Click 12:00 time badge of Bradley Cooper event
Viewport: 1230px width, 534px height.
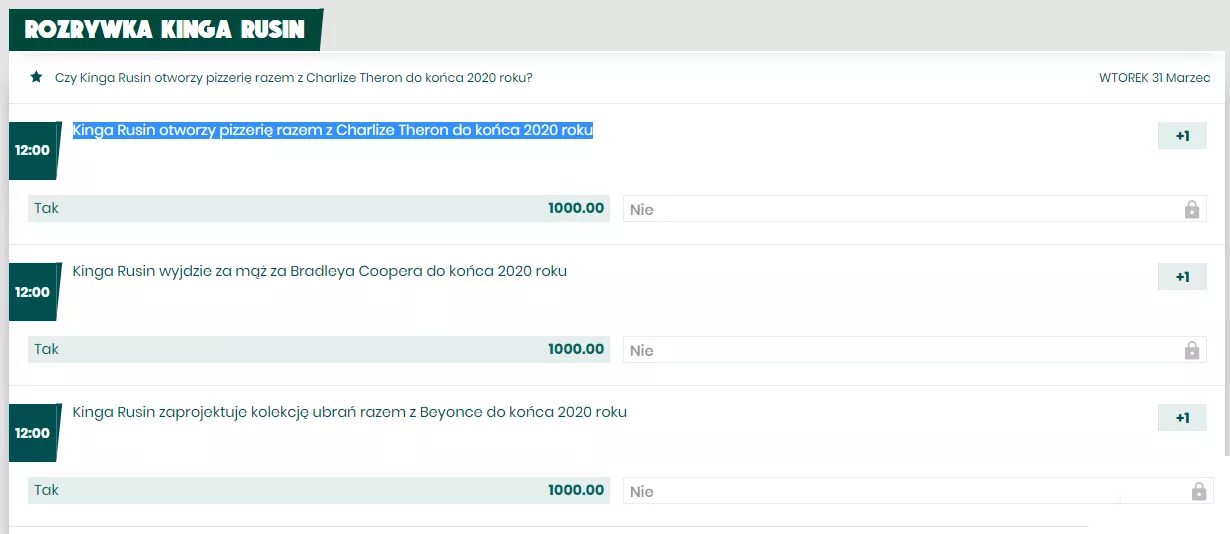pyautogui.click(x=33, y=292)
